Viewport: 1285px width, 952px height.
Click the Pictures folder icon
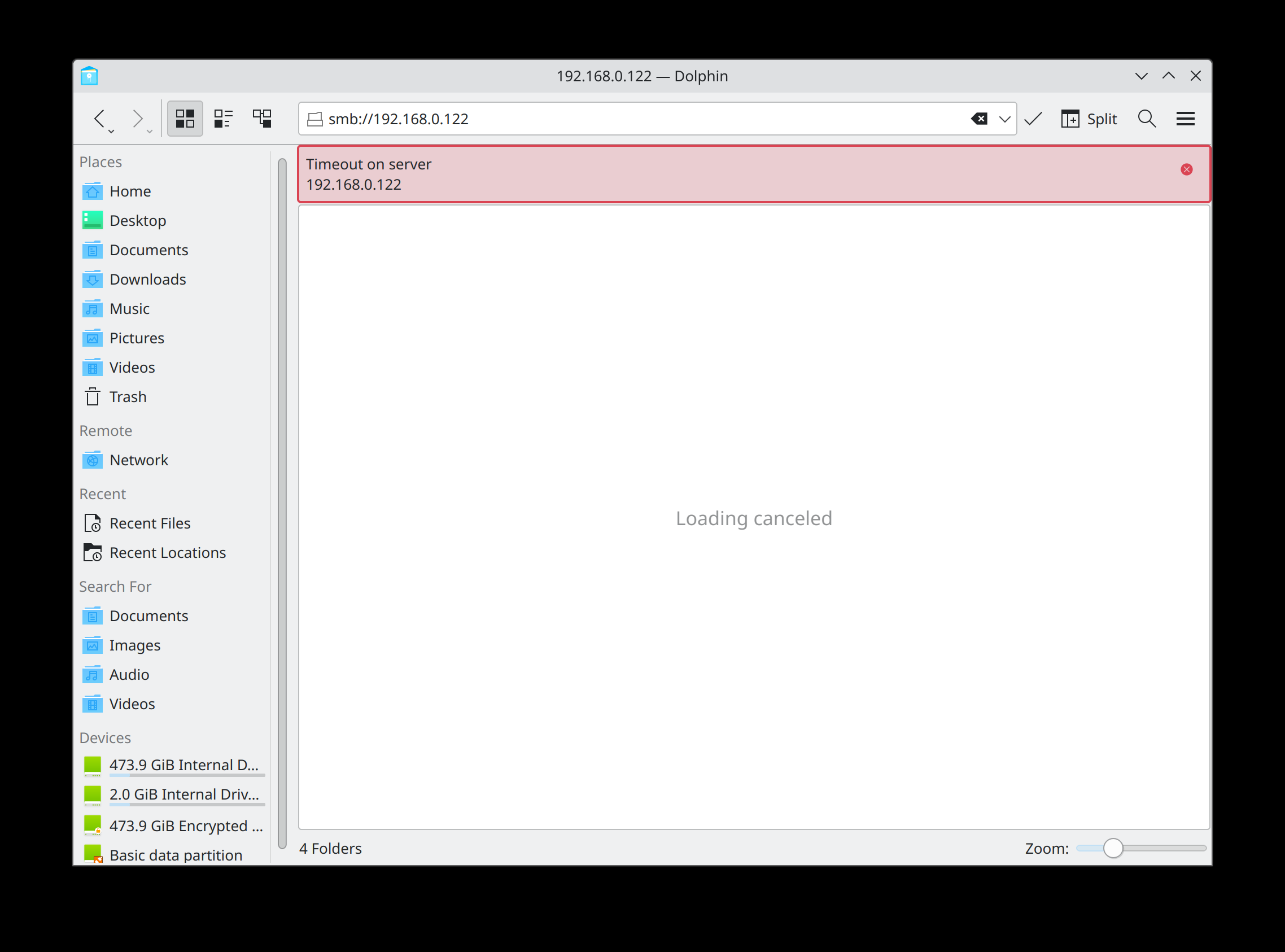coord(92,338)
